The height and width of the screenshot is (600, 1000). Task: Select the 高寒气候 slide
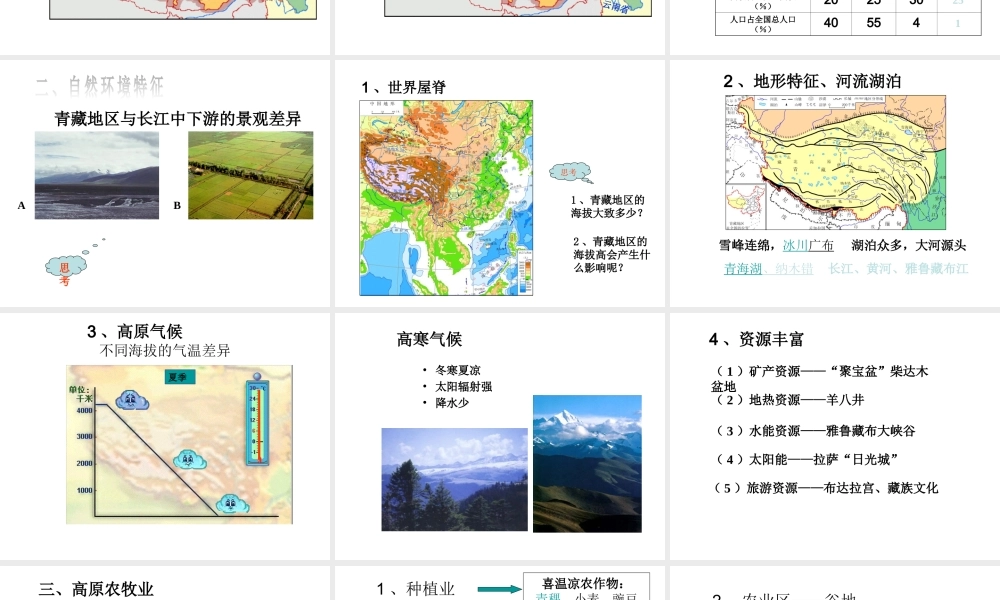click(x=500, y=436)
